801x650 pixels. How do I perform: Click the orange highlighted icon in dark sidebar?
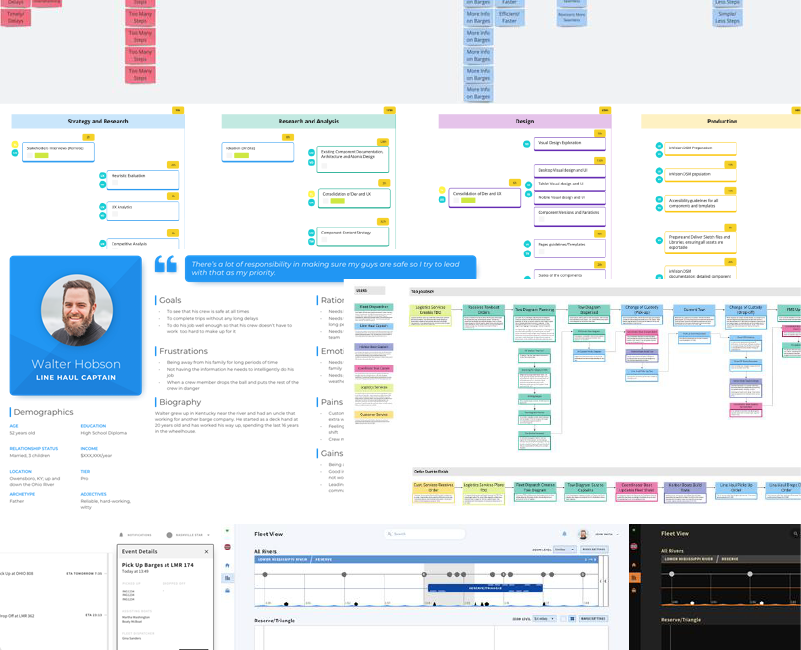pos(636,578)
